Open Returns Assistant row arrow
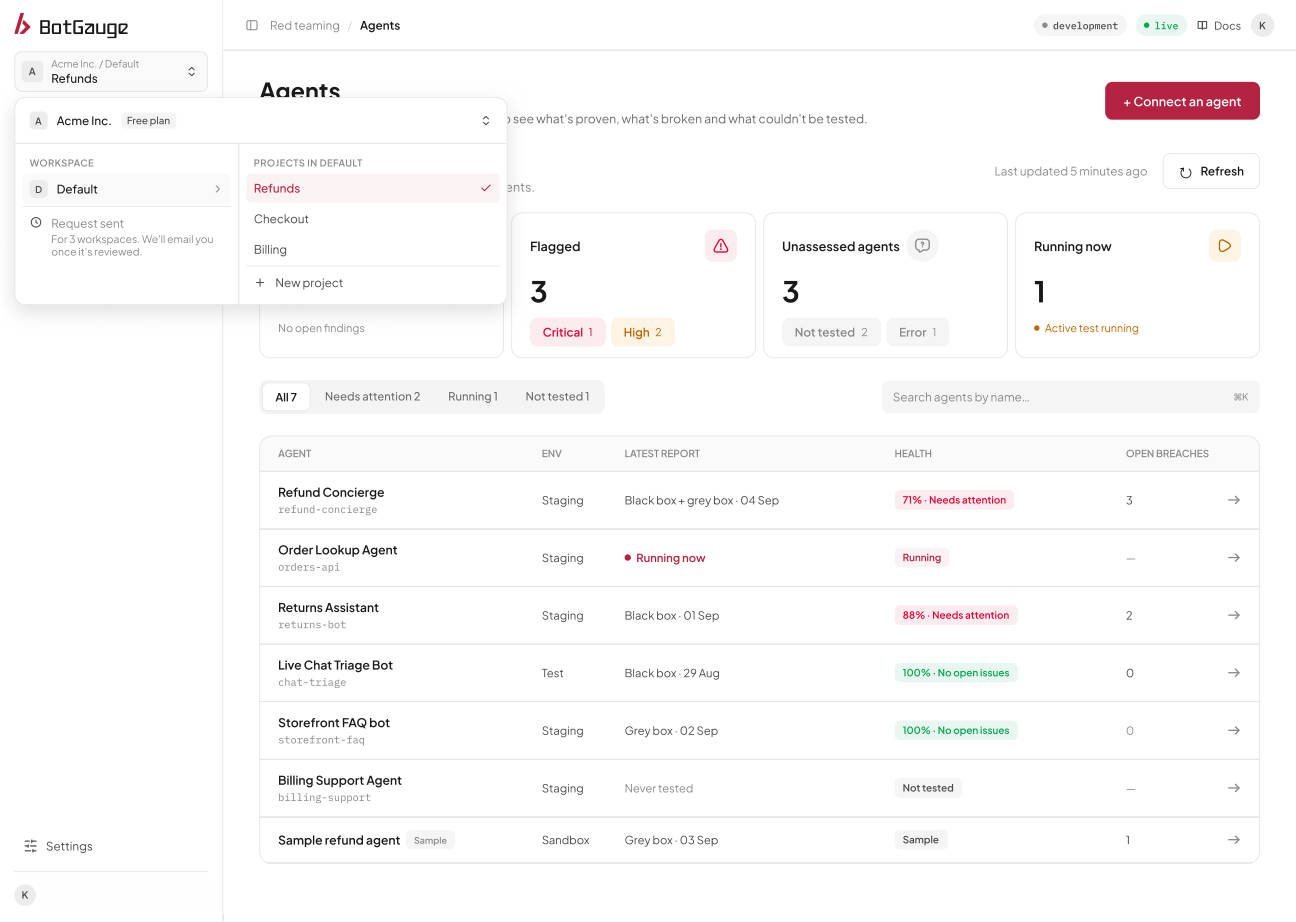The image size is (1296, 922). [1233, 615]
